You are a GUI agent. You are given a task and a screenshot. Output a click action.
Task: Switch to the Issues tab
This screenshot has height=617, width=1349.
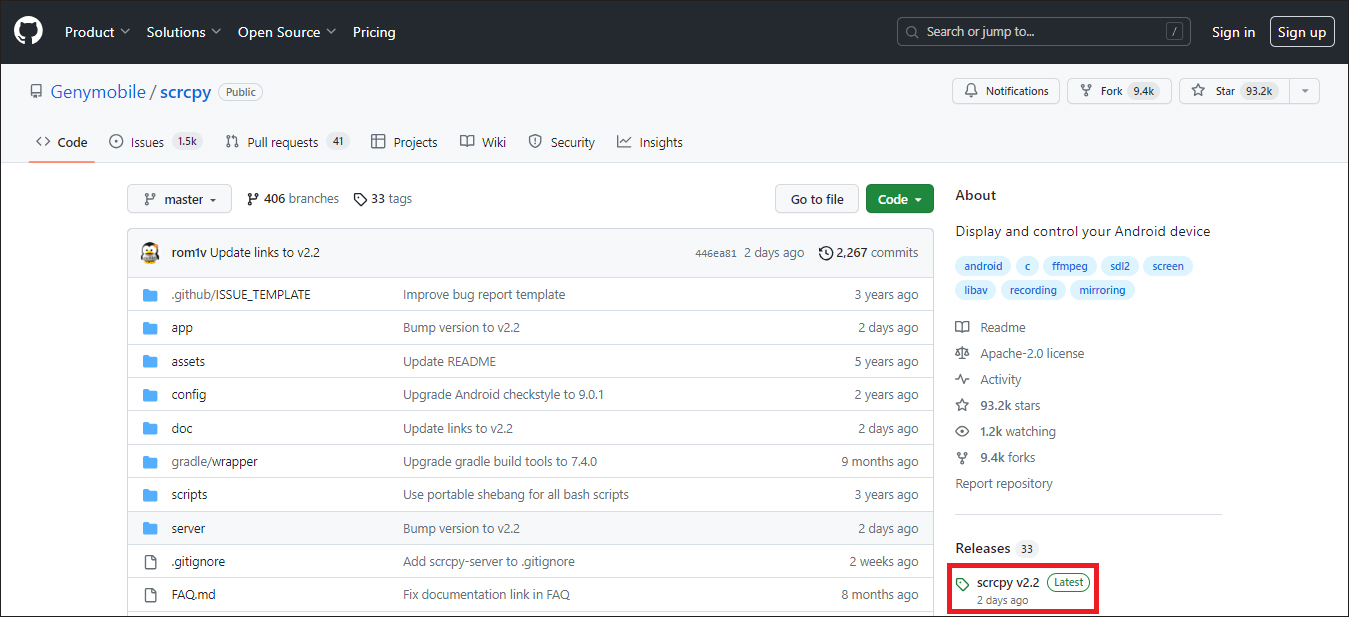click(147, 142)
